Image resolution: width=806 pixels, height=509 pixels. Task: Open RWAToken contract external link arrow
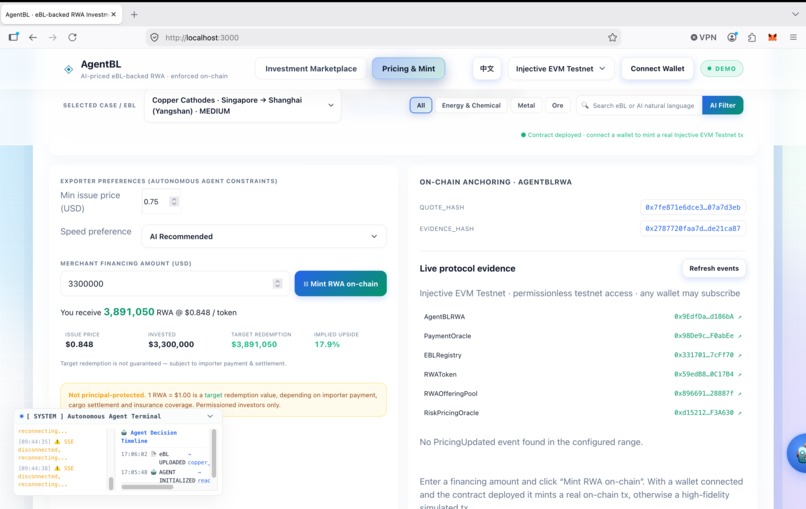point(740,375)
